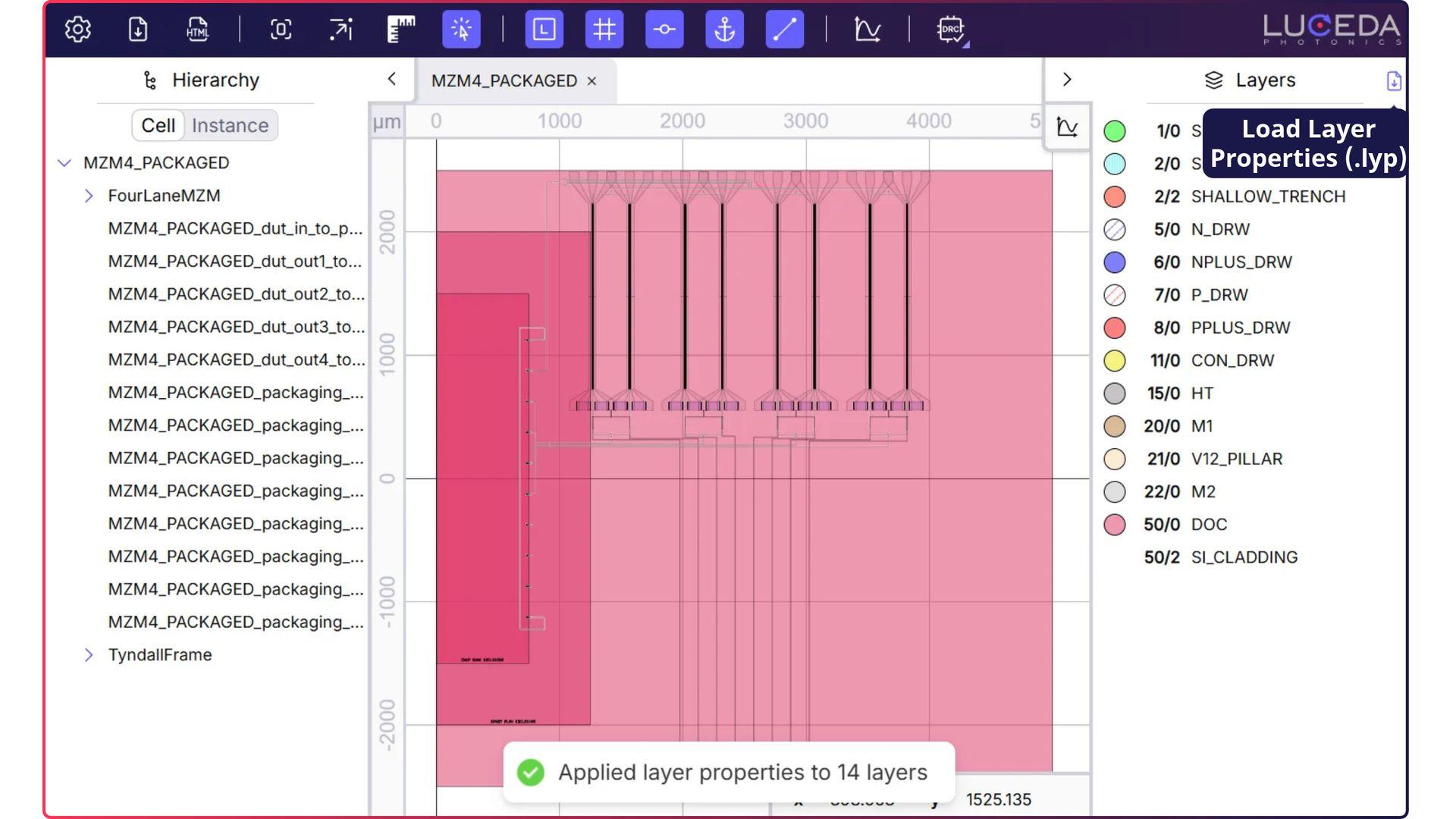Click the HTML export icon
The width and height of the screenshot is (1456, 819).
coord(197,30)
